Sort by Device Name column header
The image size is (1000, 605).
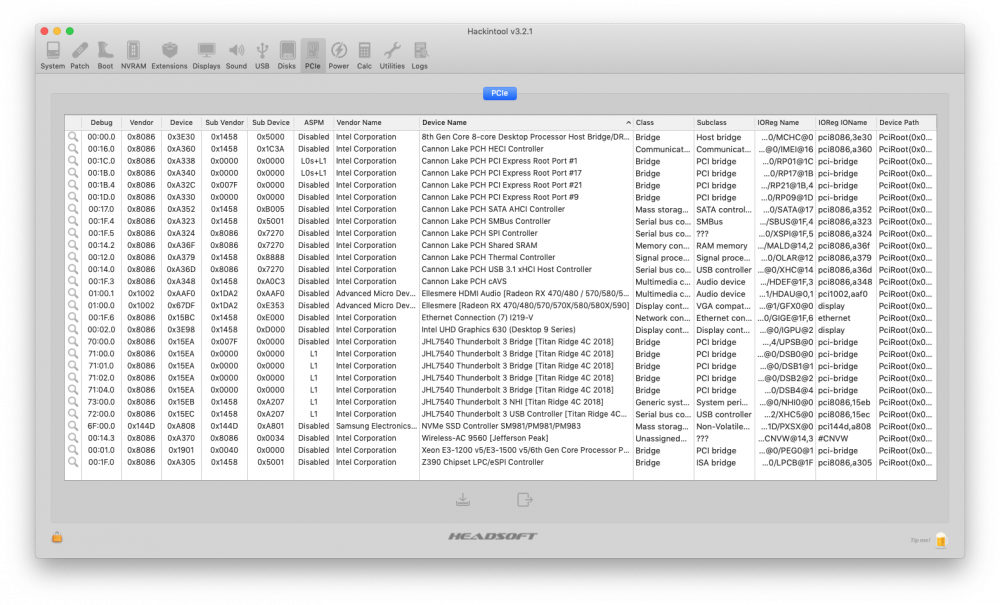526,122
